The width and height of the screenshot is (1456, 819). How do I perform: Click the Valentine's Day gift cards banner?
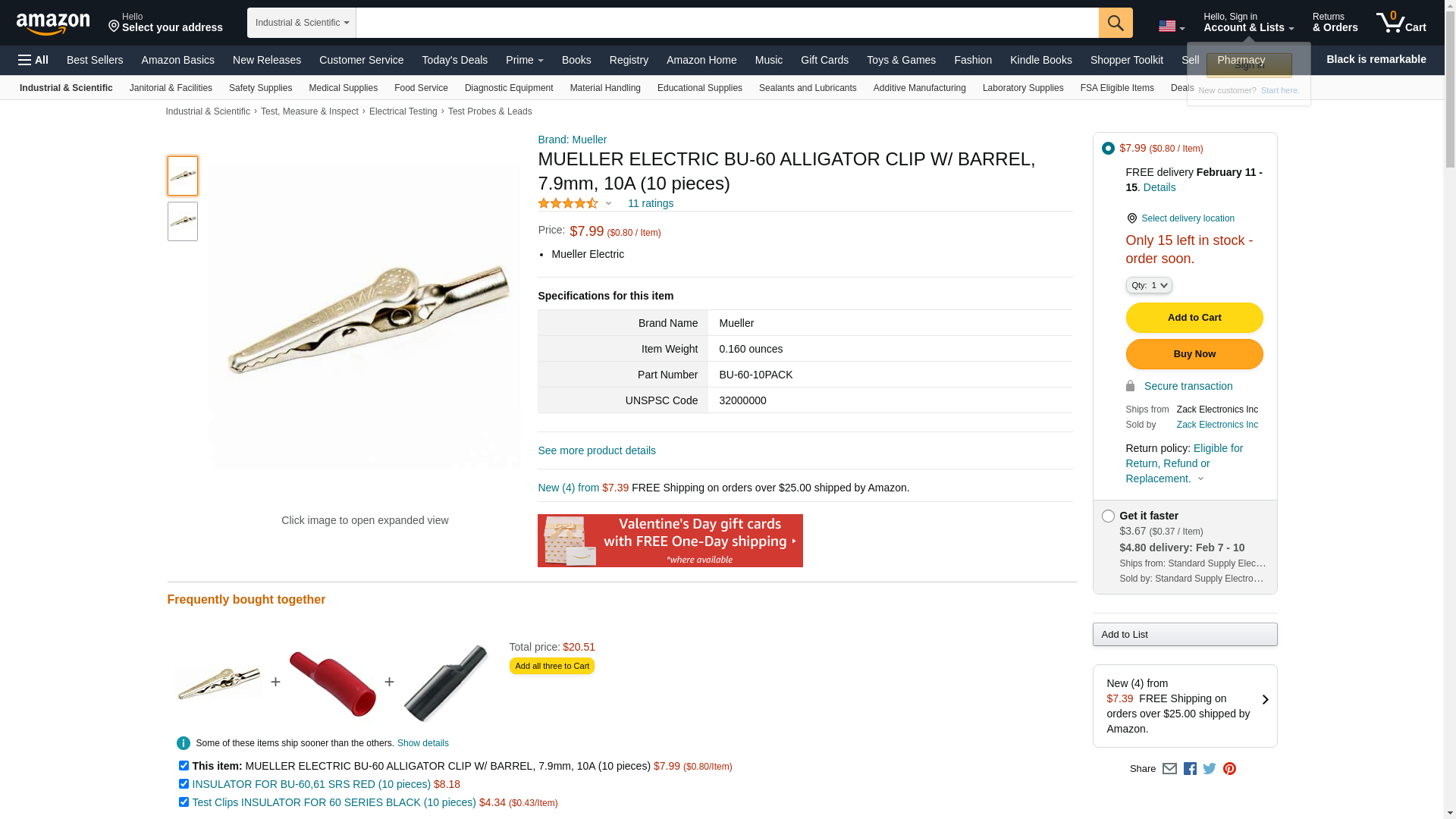point(670,541)
